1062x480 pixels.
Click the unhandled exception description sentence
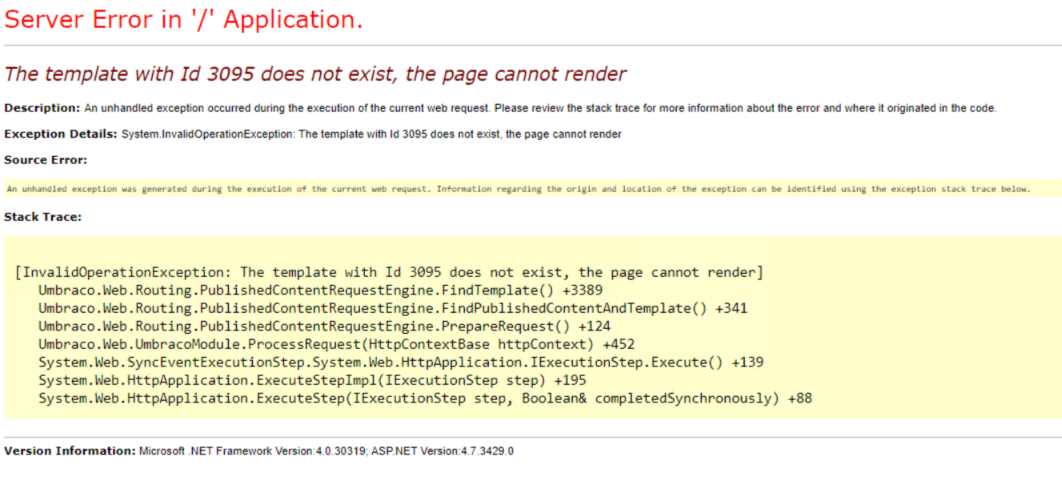coord(540,108)
